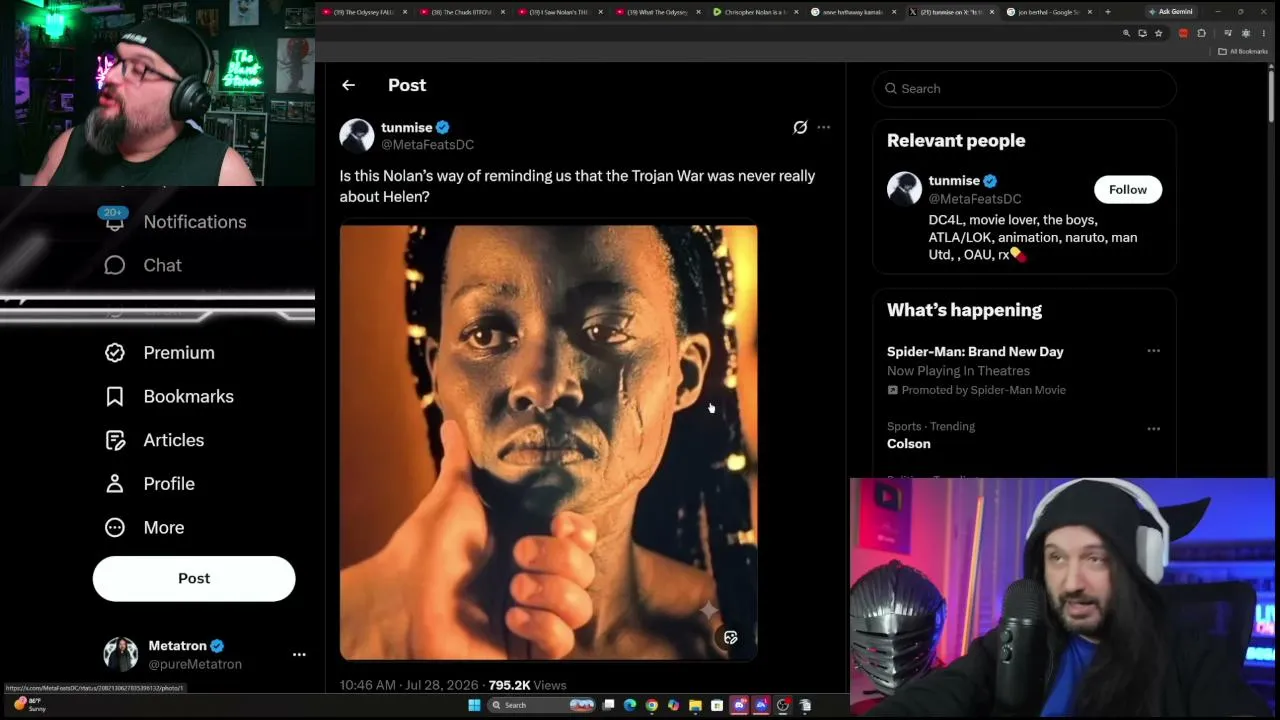This screenshot has height=720, width=1280.
Task: Click the Windows taskbar Search box
Action: 542,705
